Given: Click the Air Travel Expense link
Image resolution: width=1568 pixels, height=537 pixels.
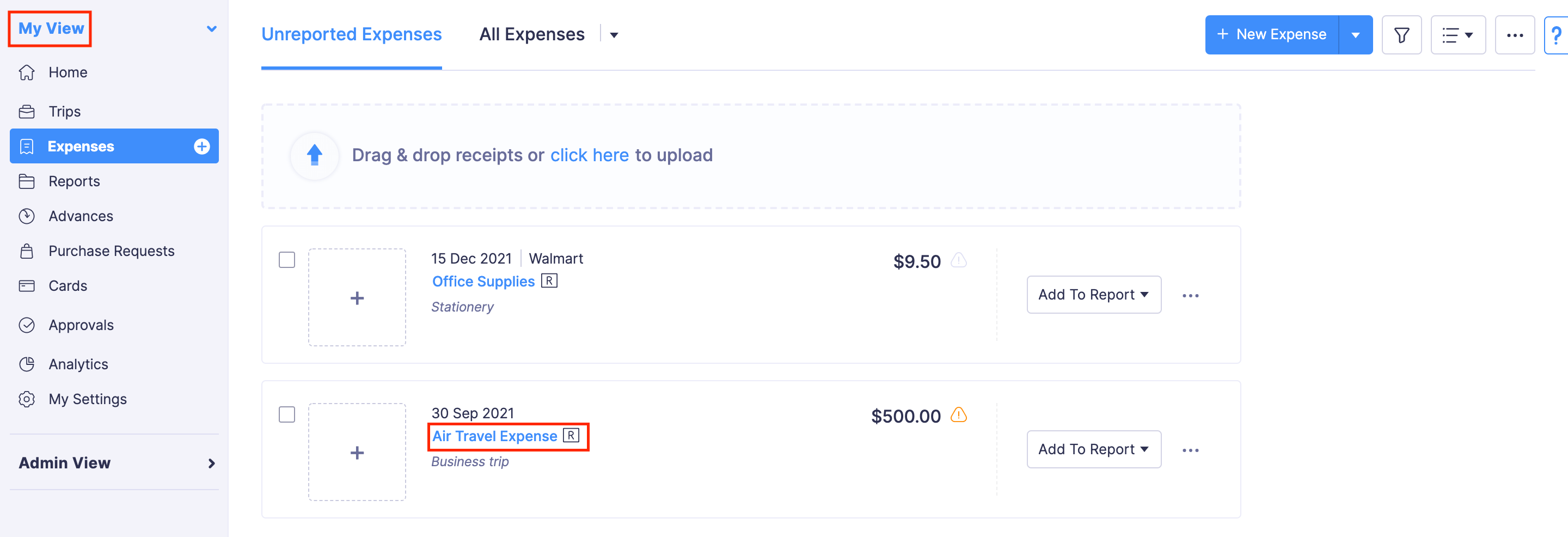Looking at the screenshot, I should pyautogui.click(x=494, y=435).
